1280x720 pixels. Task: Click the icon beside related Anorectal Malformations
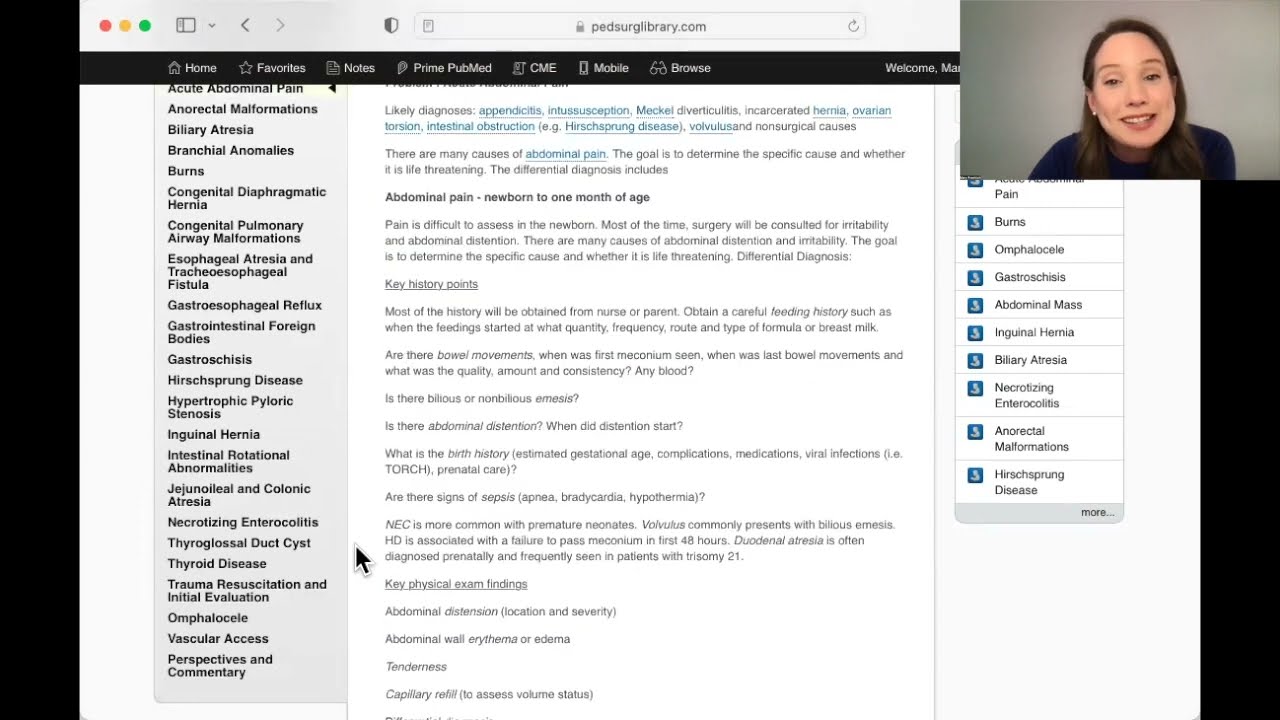click(x=975, y=432)
